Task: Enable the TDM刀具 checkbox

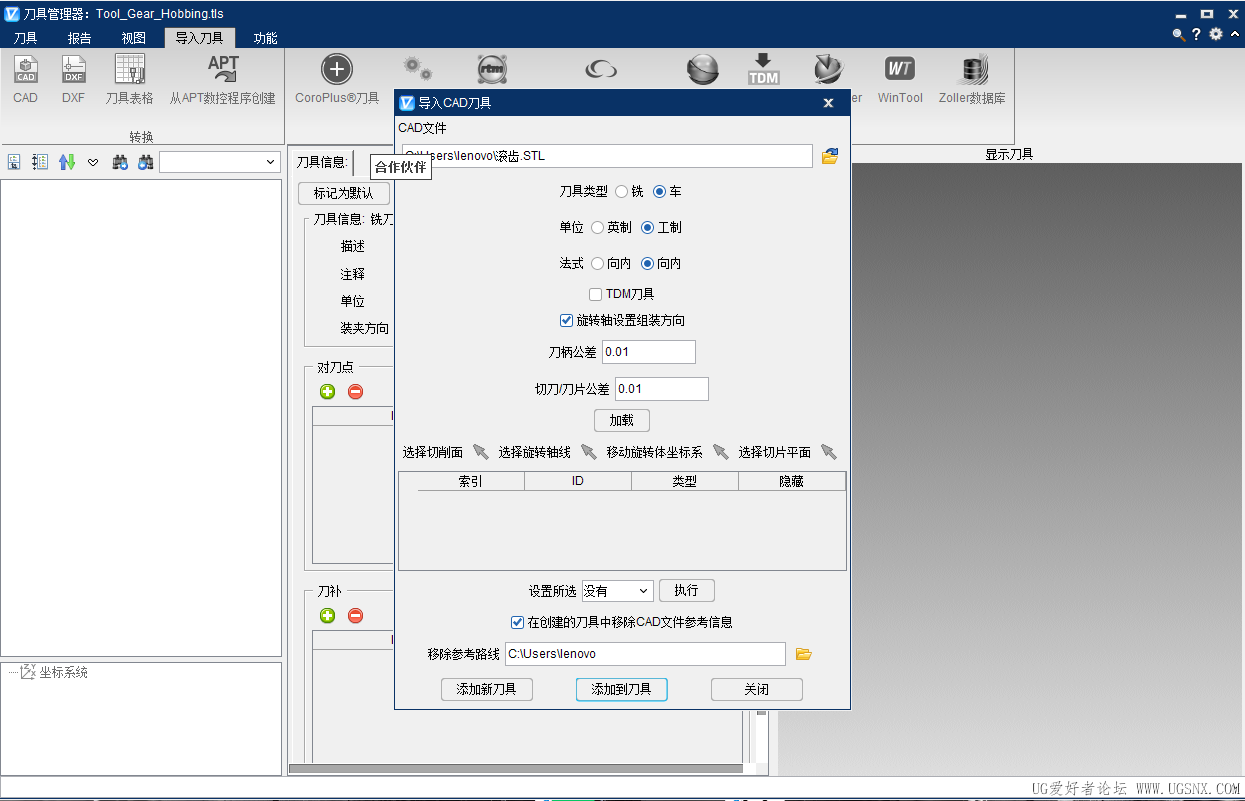Action: (x=596, y=294)
